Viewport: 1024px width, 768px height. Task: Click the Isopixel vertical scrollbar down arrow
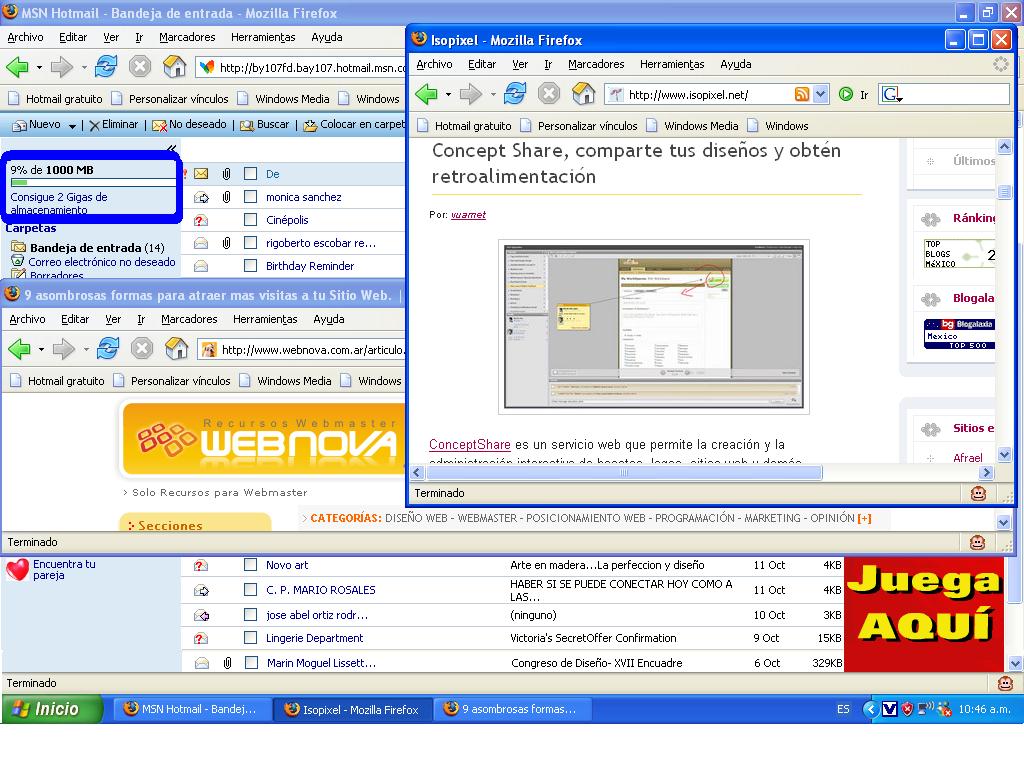pyautogui.click(x=1004, y=455)
